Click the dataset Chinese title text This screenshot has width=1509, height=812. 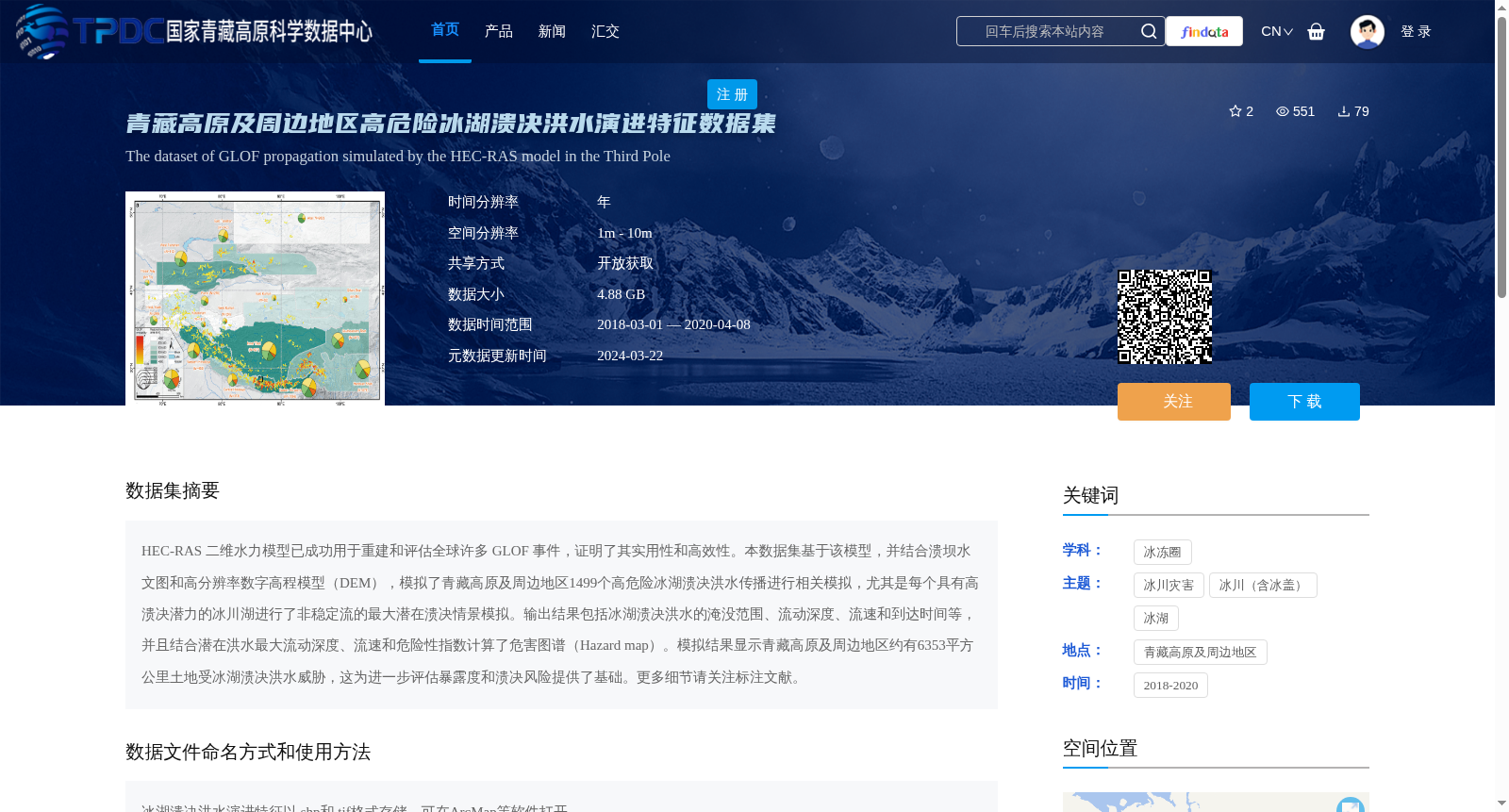click(451, 124)
